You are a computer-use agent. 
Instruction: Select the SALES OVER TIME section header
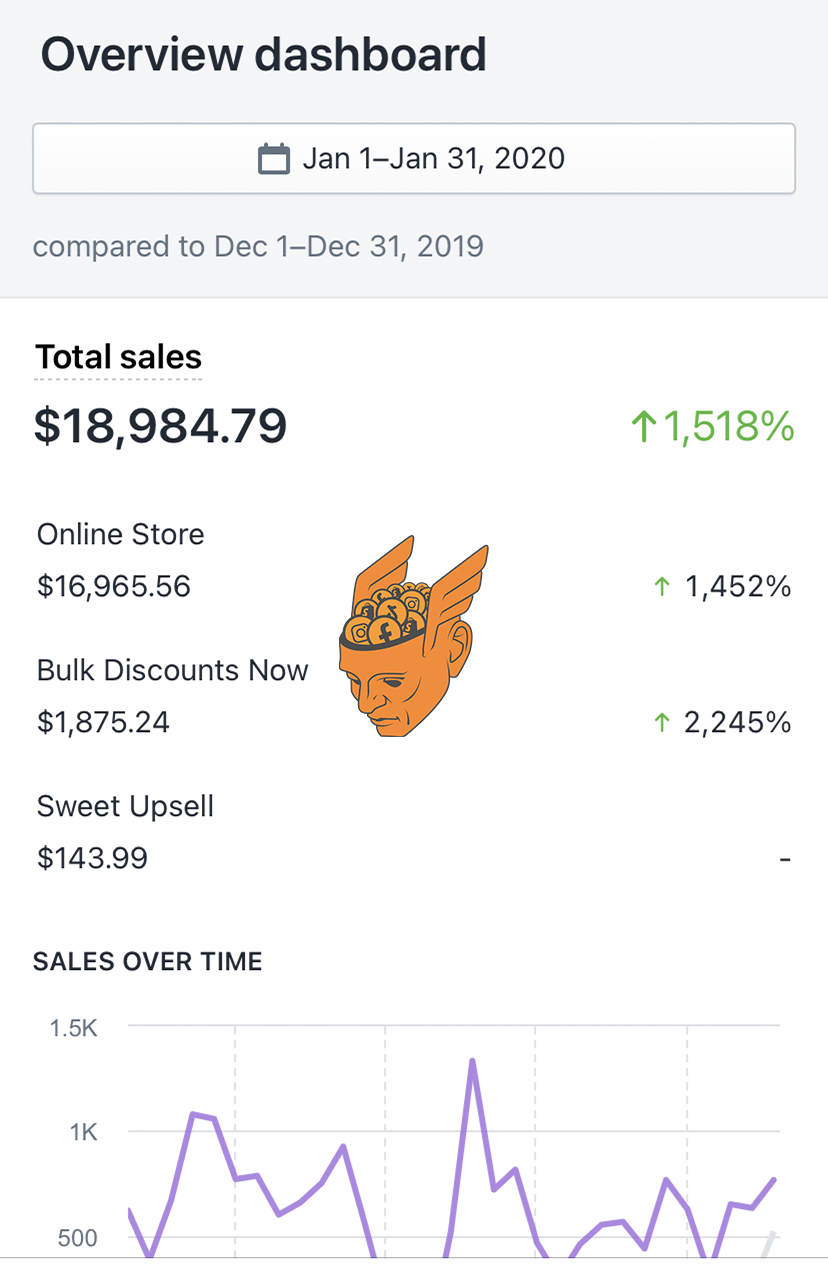coord(148,961)
